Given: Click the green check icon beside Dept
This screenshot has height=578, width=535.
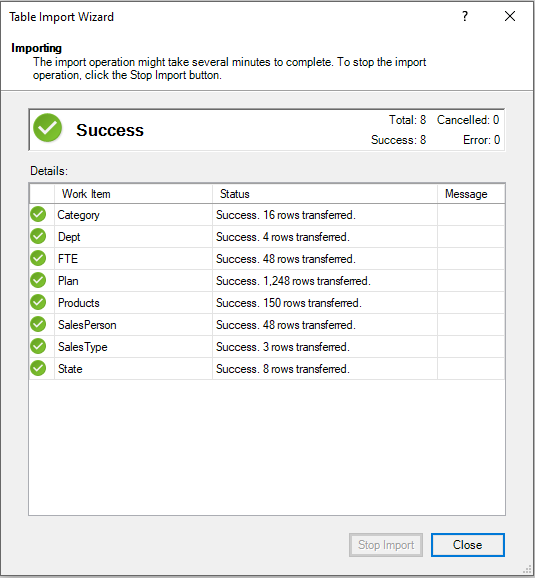Looking at the screenshot, I should click(38, 236).
